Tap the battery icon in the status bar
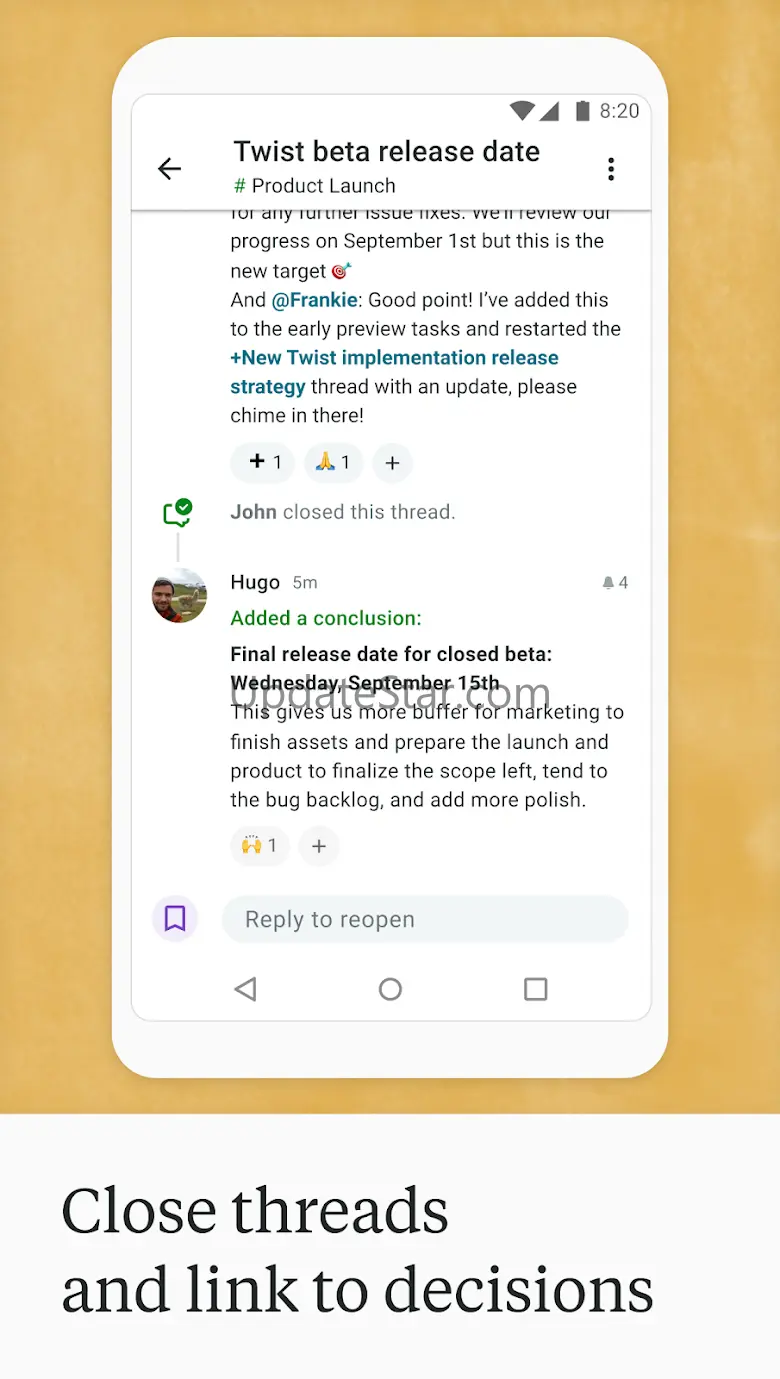 (582, 111)
